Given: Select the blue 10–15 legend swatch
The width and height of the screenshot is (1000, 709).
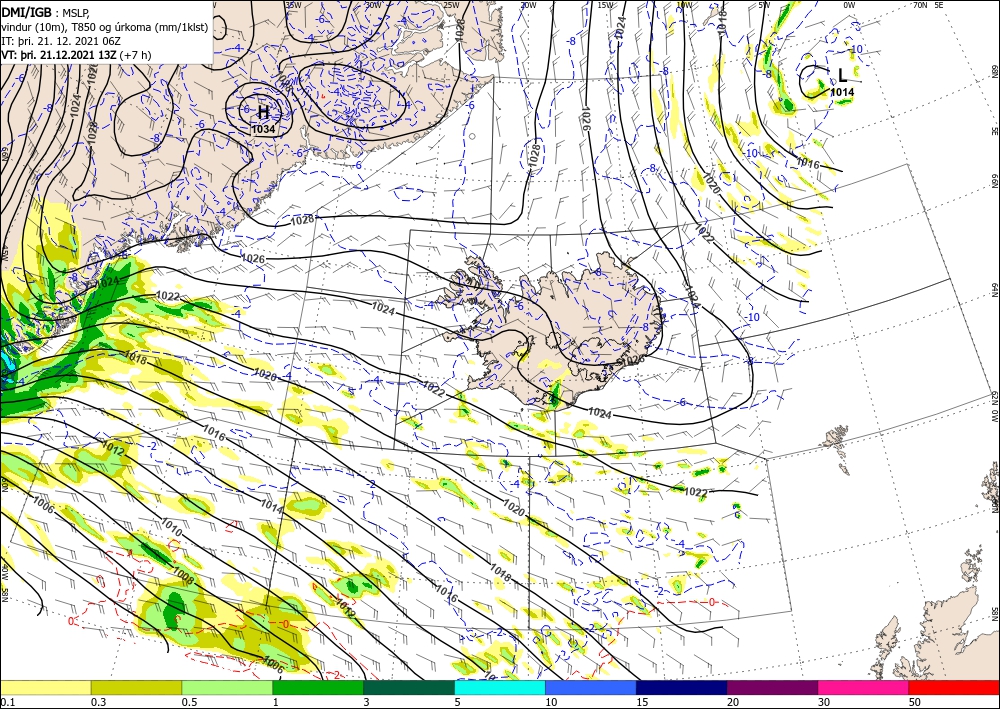Looking at the screenshot, I should 591,687.
